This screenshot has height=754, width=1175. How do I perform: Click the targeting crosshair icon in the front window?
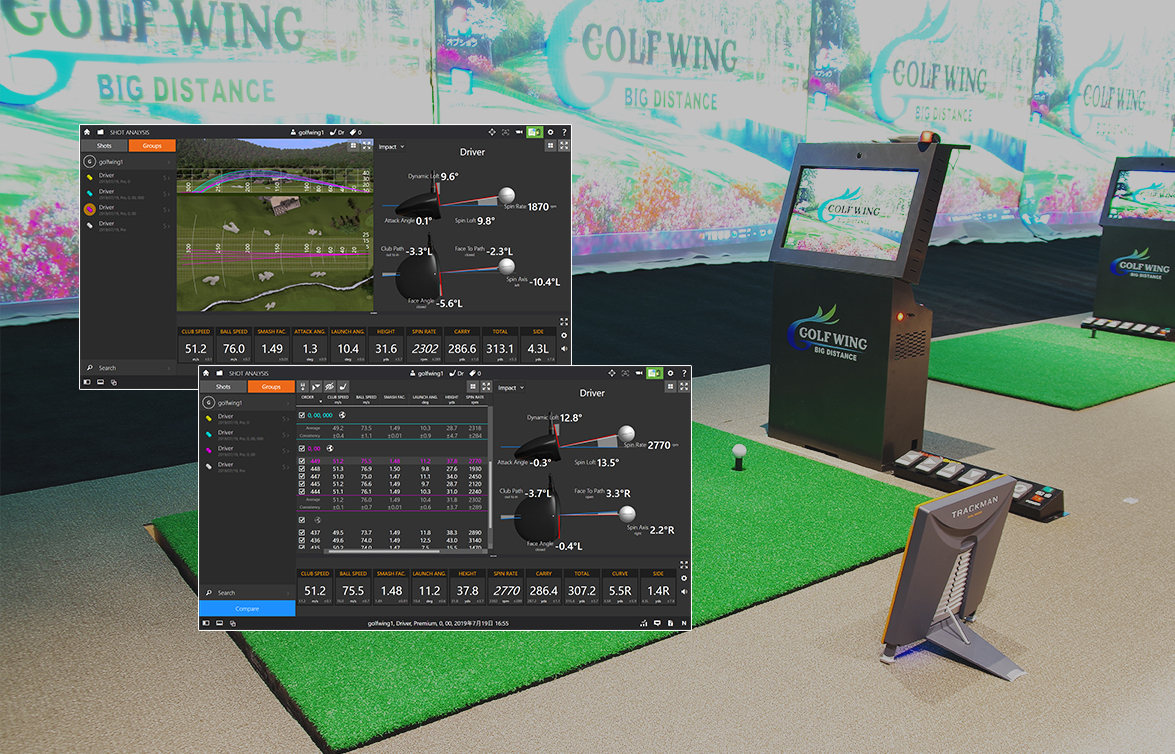click(611, 373)
